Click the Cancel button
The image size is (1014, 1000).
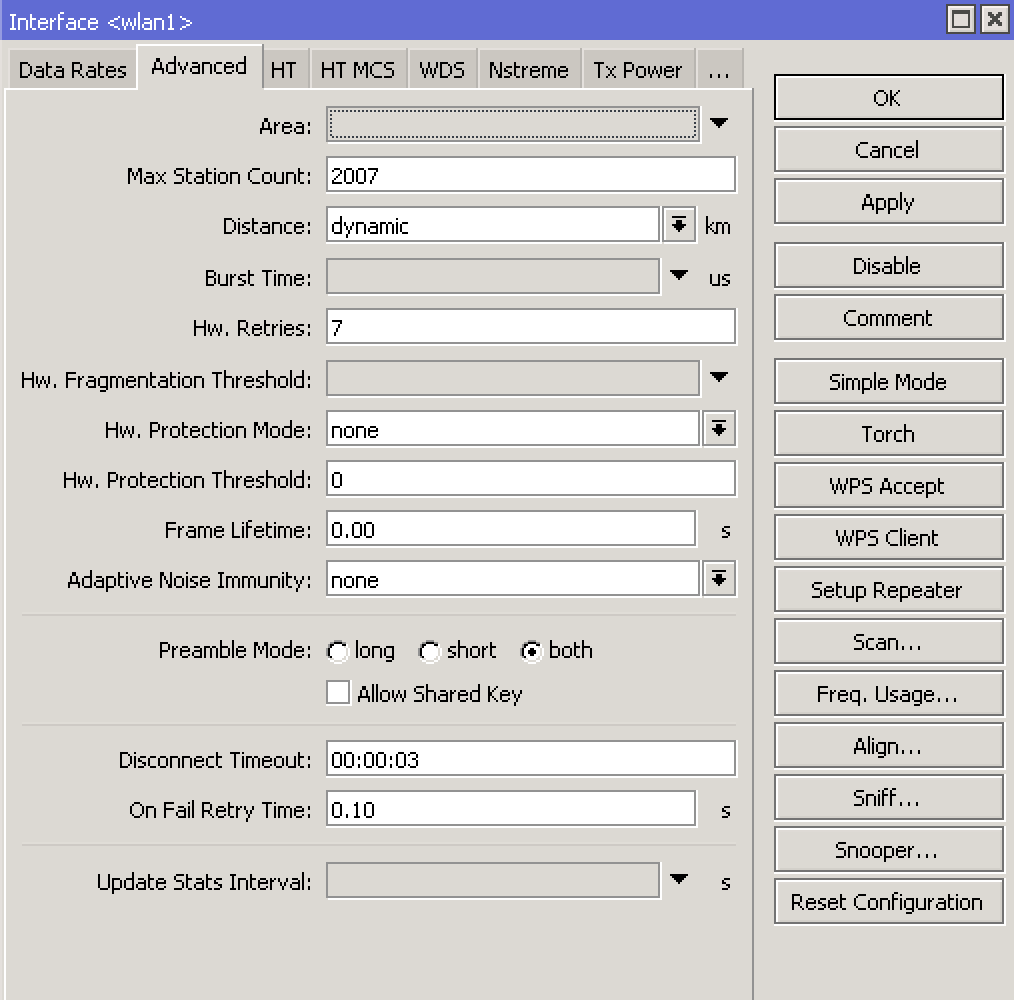point(889,149)
